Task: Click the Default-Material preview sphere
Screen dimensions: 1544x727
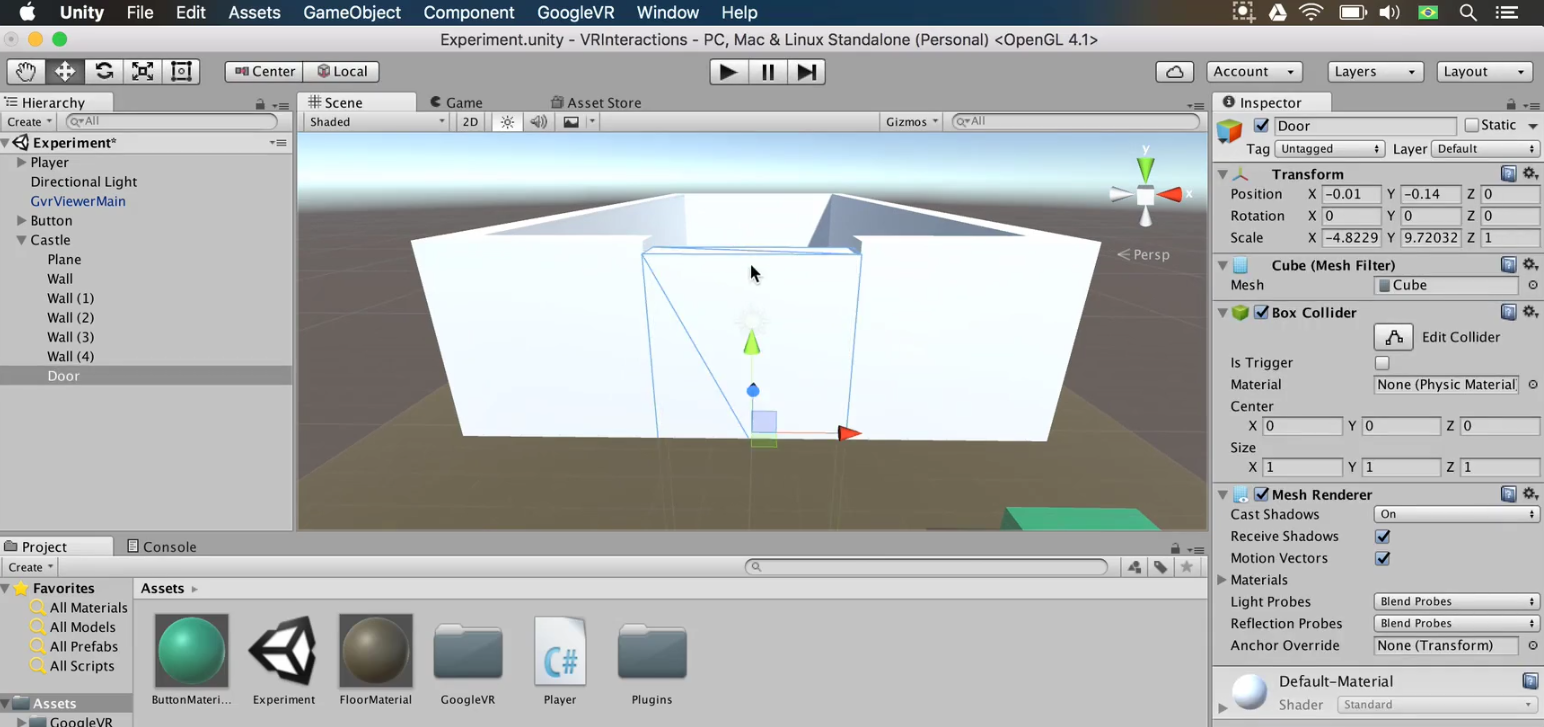Action: [1248, 691]
